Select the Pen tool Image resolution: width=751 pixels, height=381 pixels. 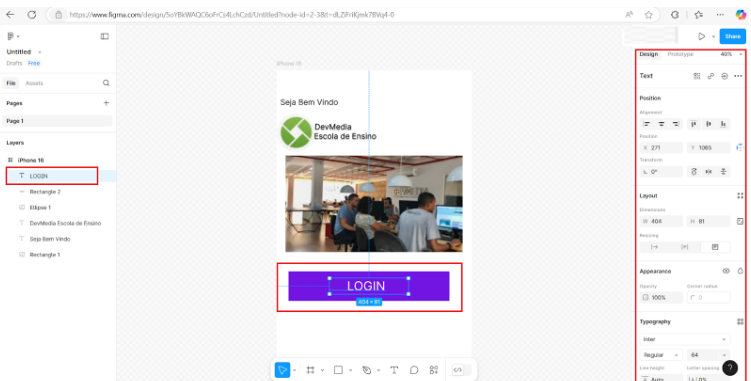click(x=366, y=369)
